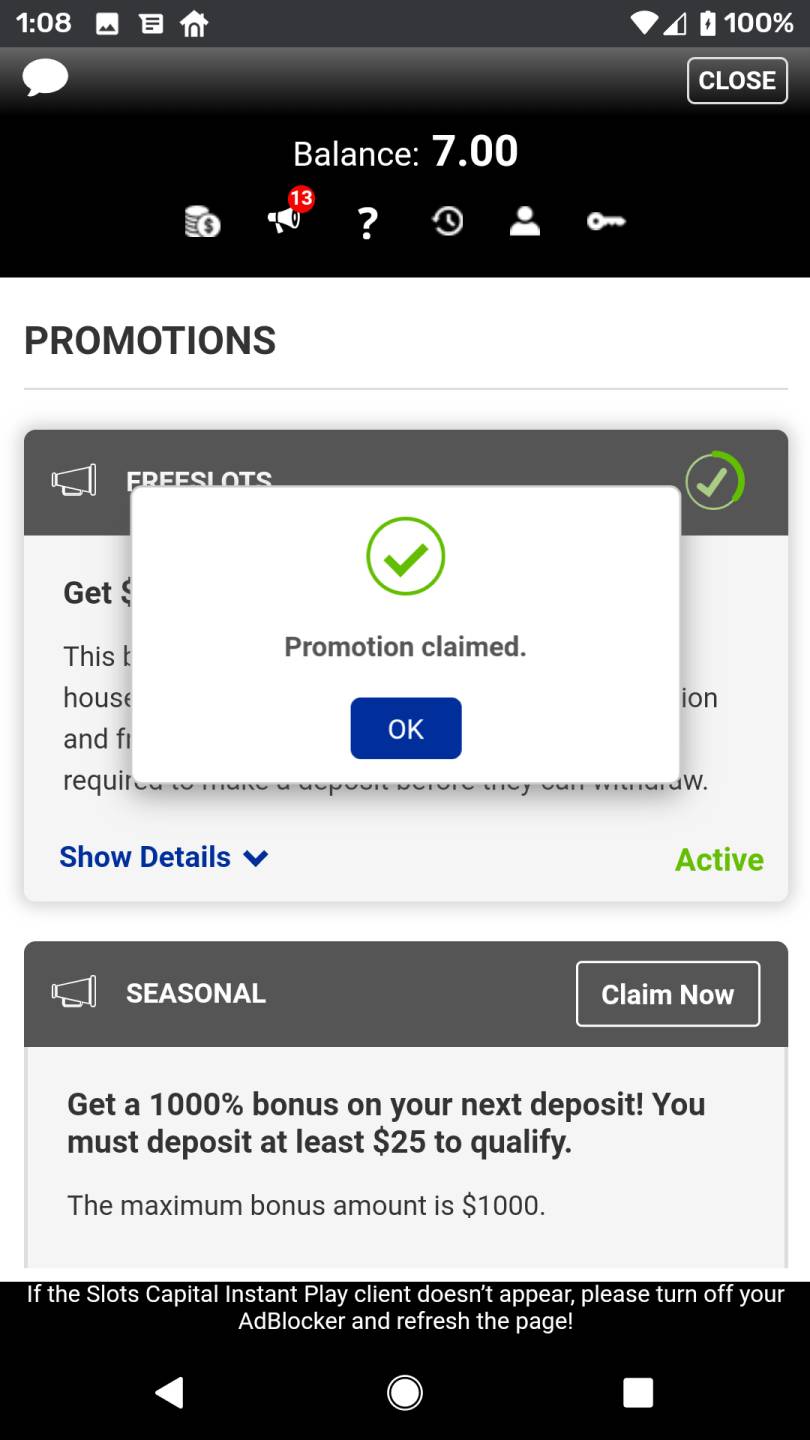The height and width of the screenshot is (1440, 810).
Task: Confirm dialog with OK button
Action: 406,728
